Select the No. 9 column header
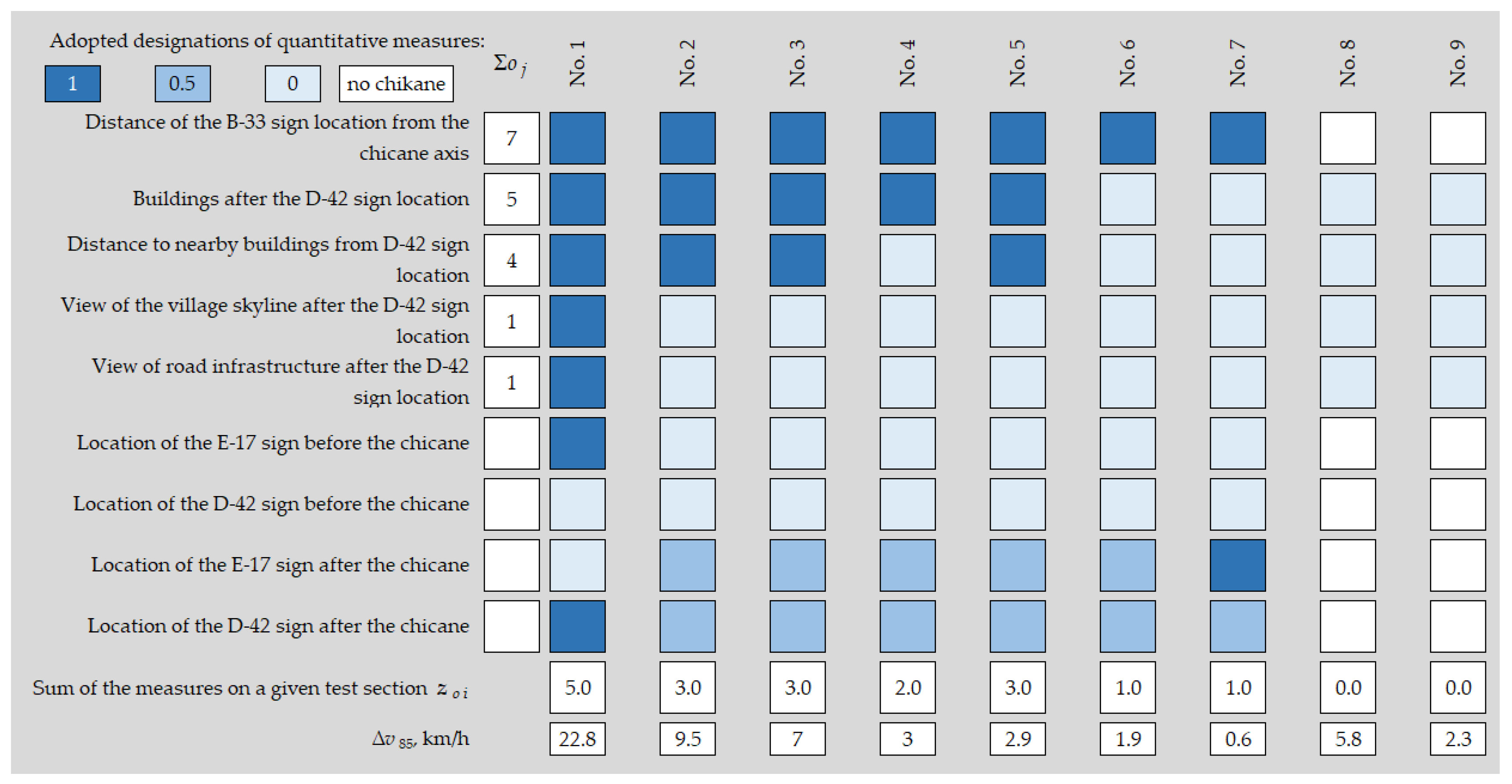The image size is (1512, 784). point(1458,63)
